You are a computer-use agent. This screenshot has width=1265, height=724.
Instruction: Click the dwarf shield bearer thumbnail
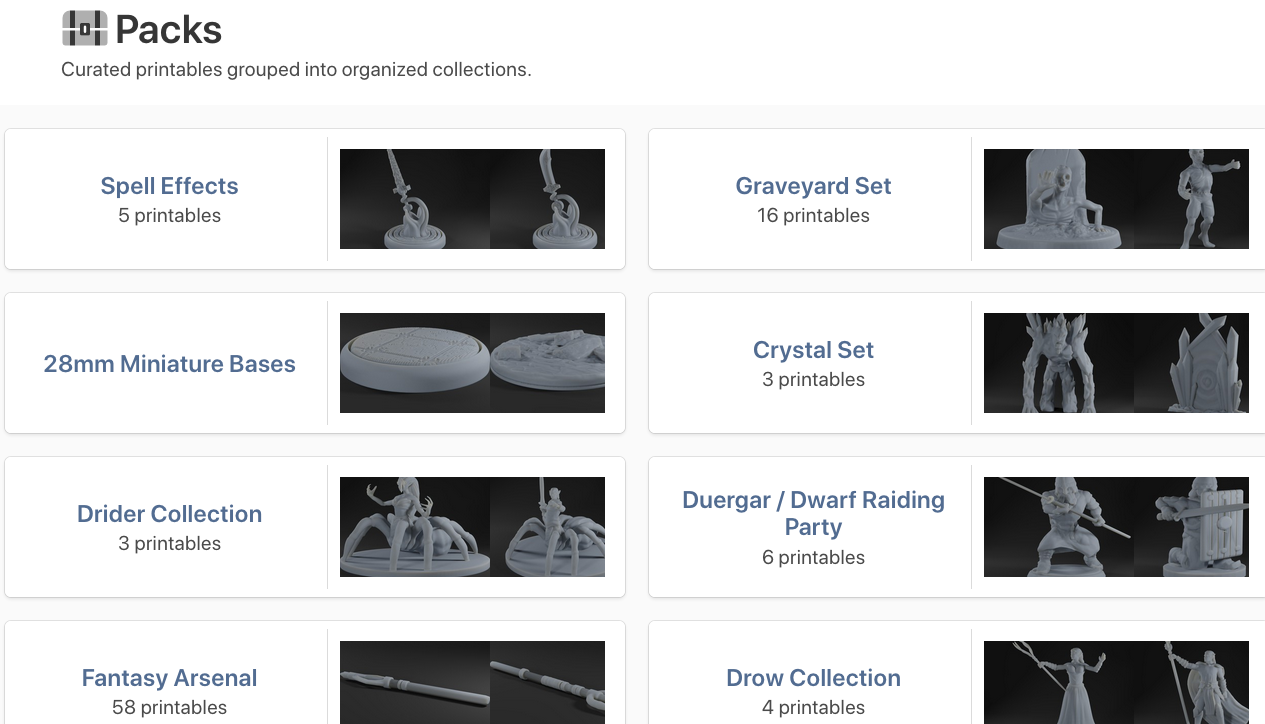[1191, 527]
